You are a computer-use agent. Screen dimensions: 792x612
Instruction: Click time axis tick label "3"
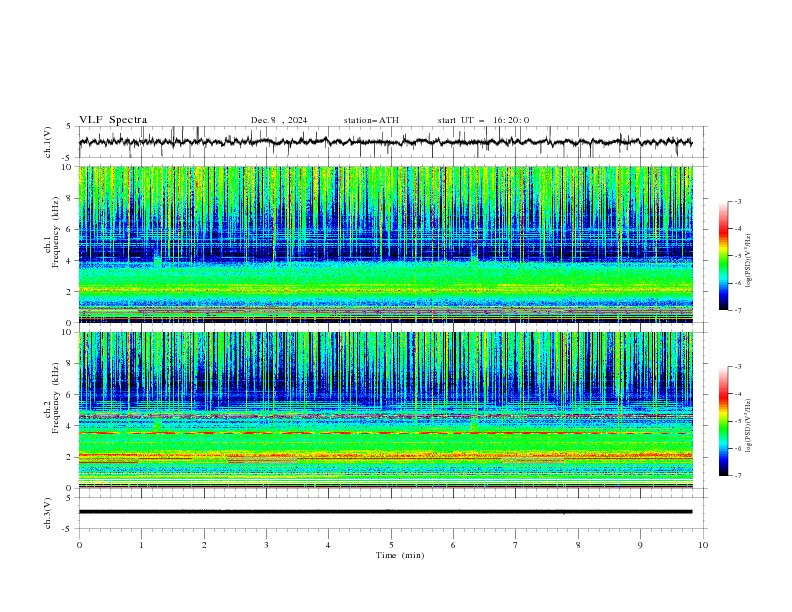[x=266, y=545]
